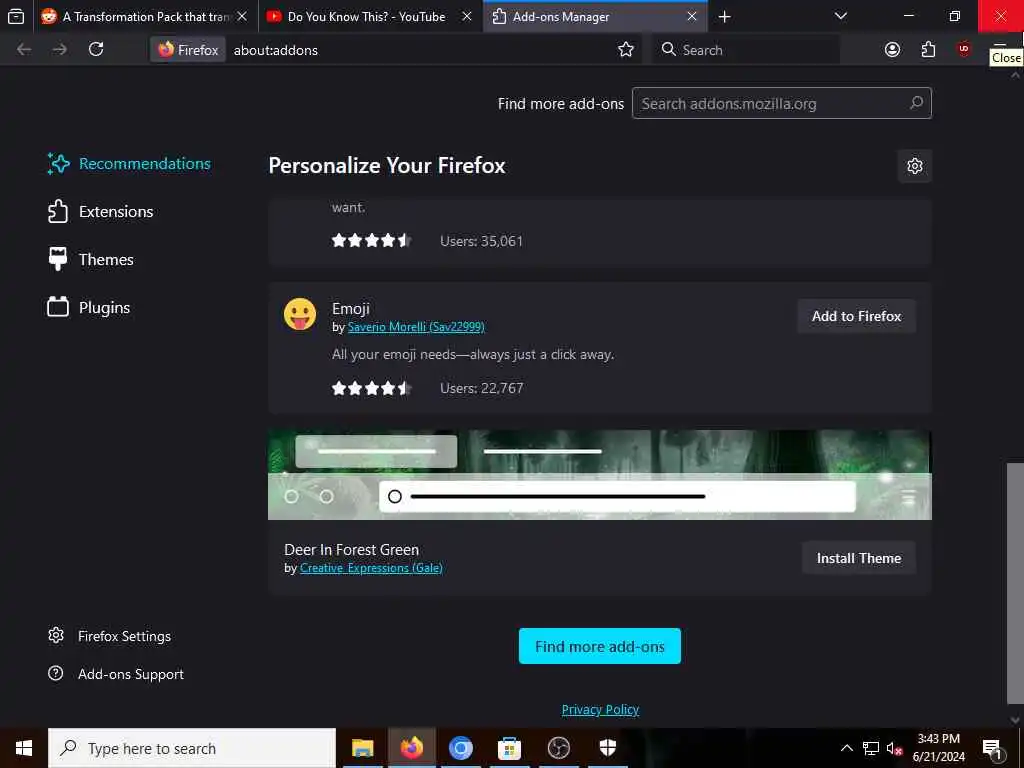Open the notification center icon
The height and width of the screenshot is (768, 1024).
click(993, 748)
